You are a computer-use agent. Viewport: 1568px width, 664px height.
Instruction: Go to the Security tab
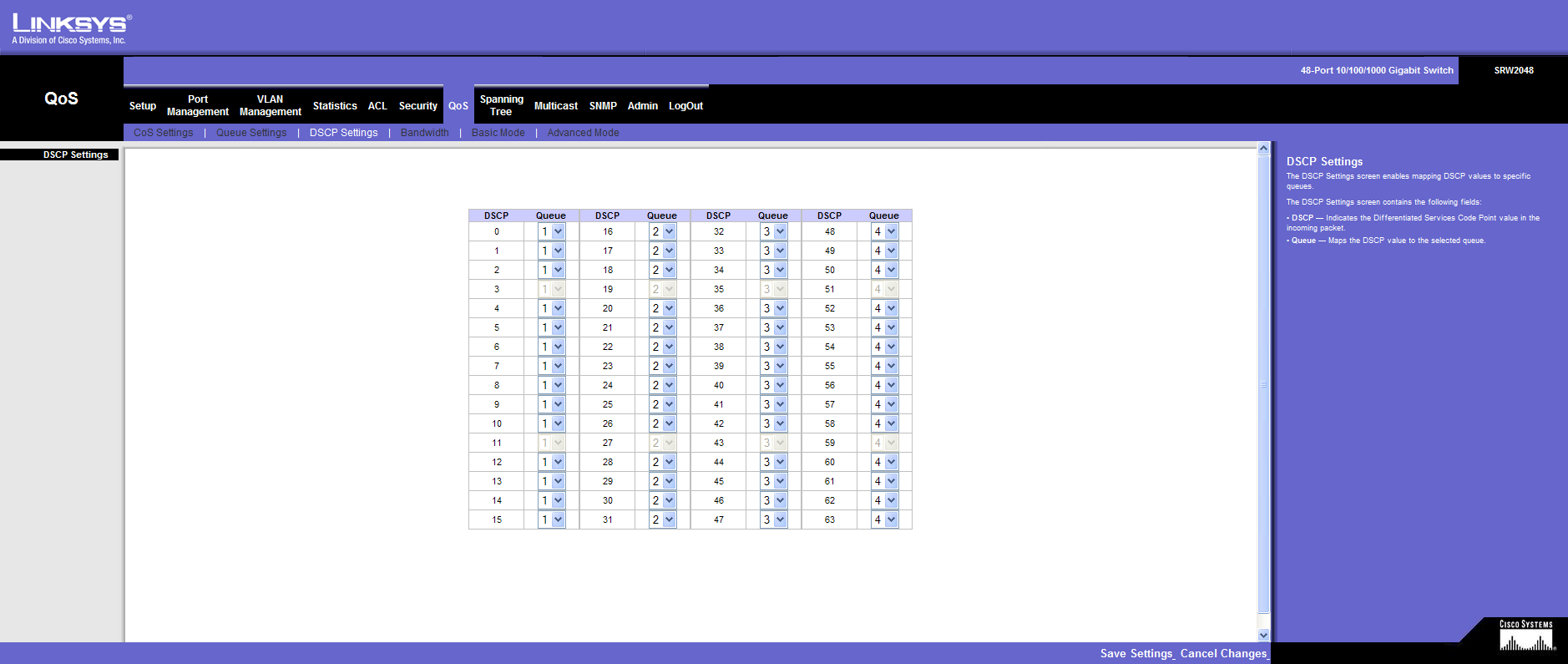pos(417,106)
